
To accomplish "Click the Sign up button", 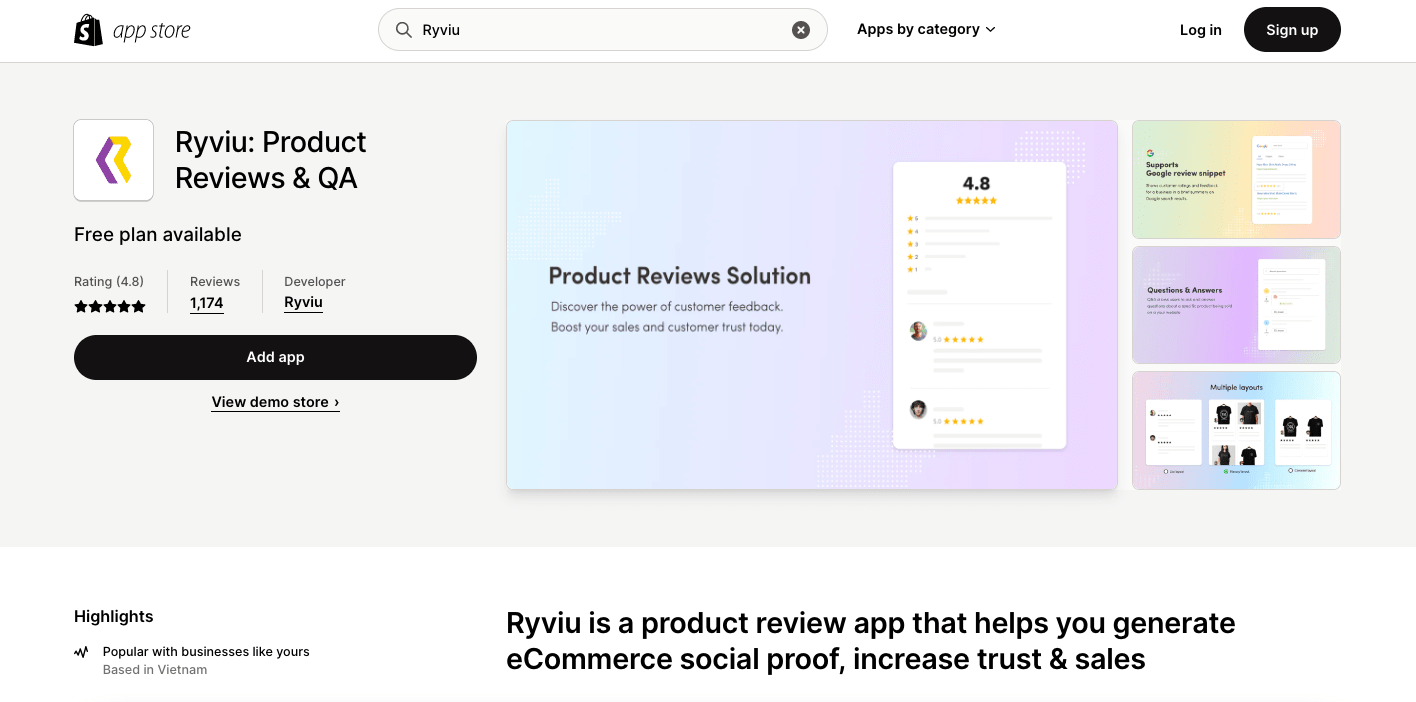I will coord(1292,30).
